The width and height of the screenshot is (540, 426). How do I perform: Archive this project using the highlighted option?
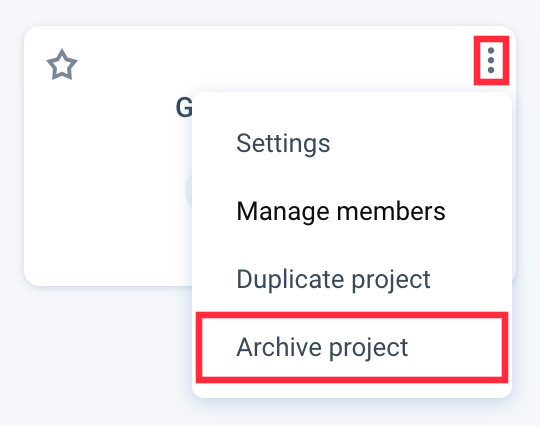[x=352, y=347]
